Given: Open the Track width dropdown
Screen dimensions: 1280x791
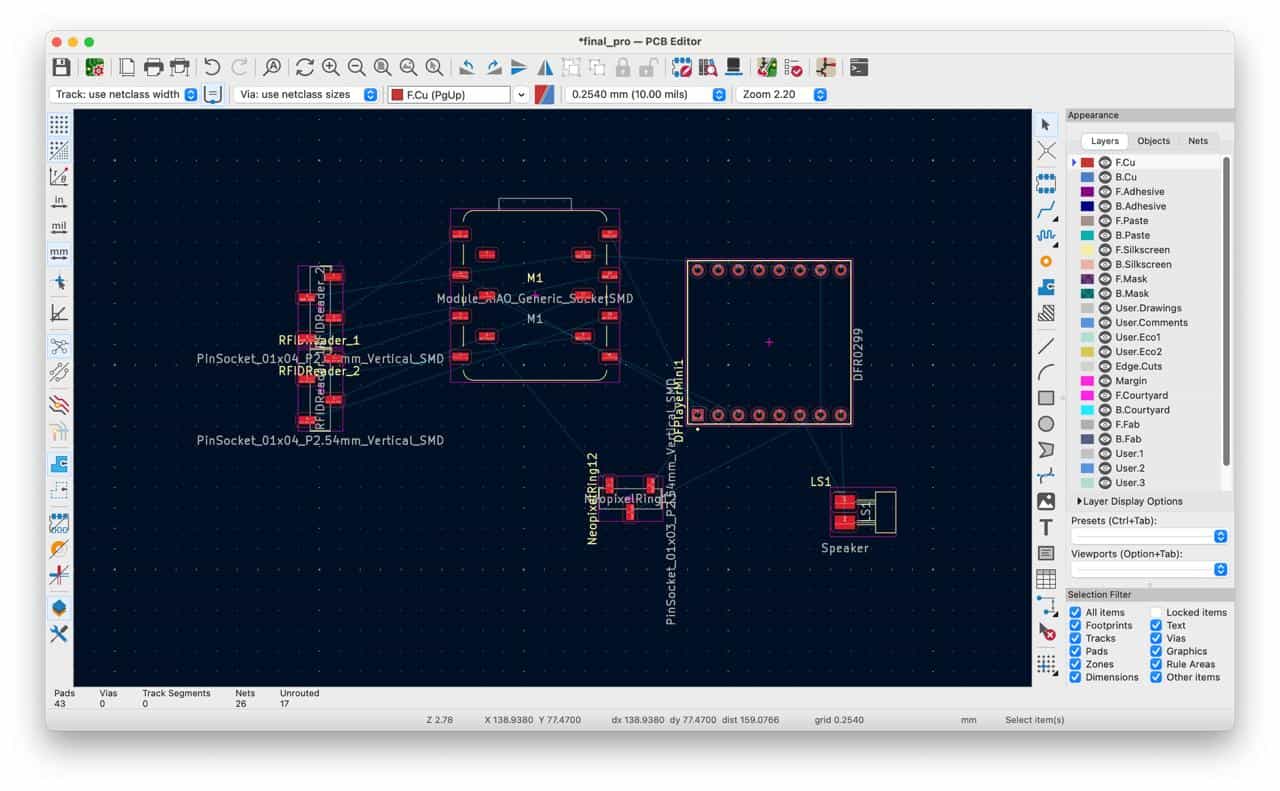Looking at the screenshot, I should [x=124, y=94].
